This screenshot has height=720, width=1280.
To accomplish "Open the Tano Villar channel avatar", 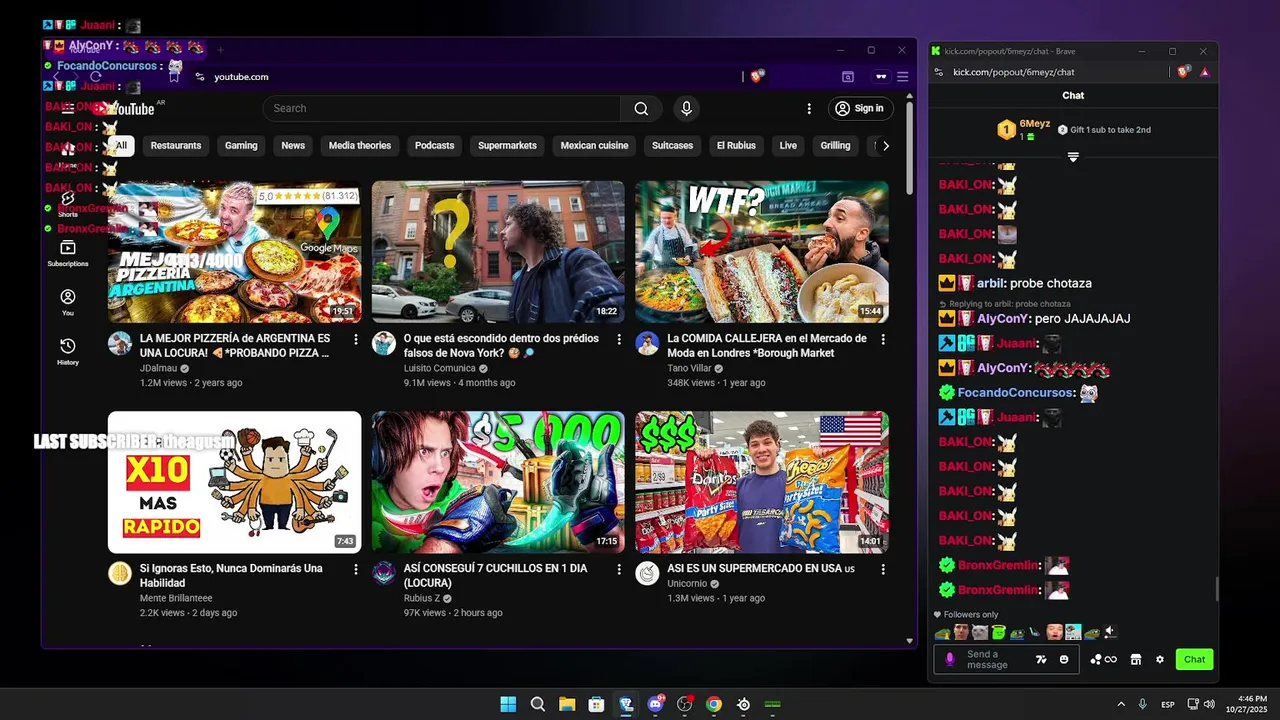I will point(647,343).
